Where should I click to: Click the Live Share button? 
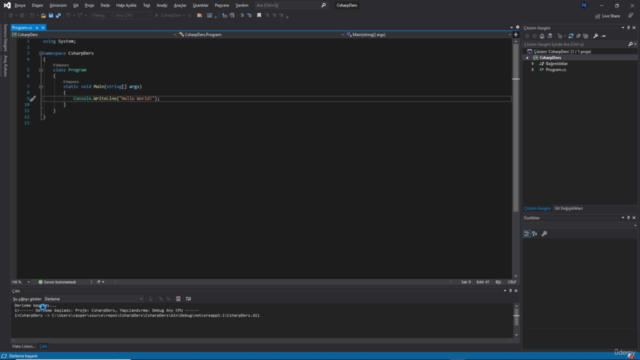[x=607, y=16]
